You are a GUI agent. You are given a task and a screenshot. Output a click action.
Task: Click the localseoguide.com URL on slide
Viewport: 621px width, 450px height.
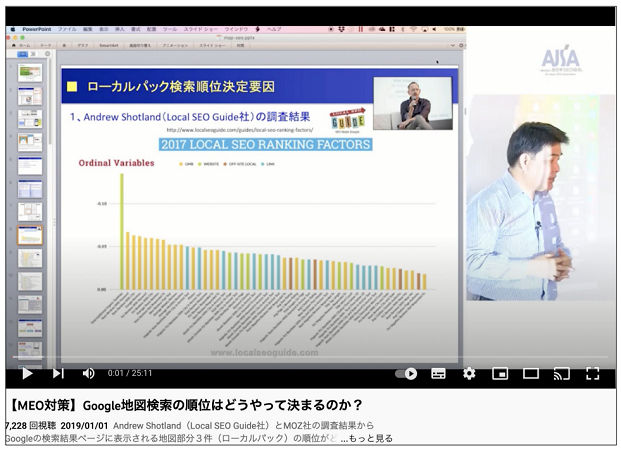pyautogui.click(x=240, y=130)
